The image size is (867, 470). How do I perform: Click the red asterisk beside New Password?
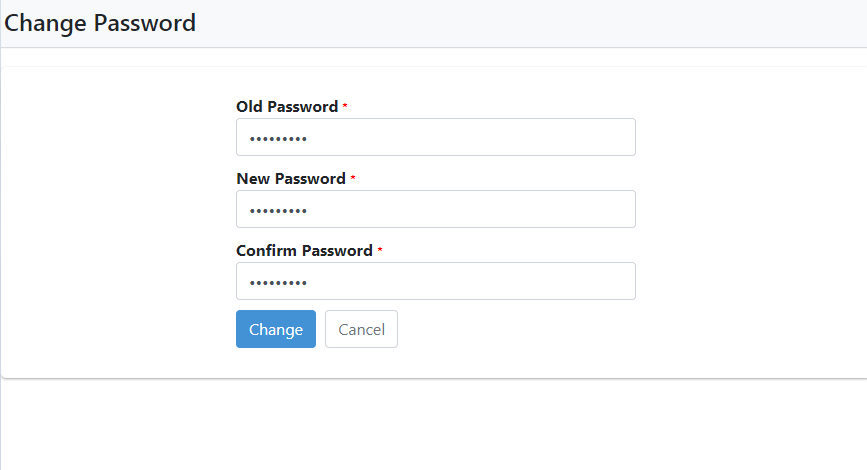[353, 177]
